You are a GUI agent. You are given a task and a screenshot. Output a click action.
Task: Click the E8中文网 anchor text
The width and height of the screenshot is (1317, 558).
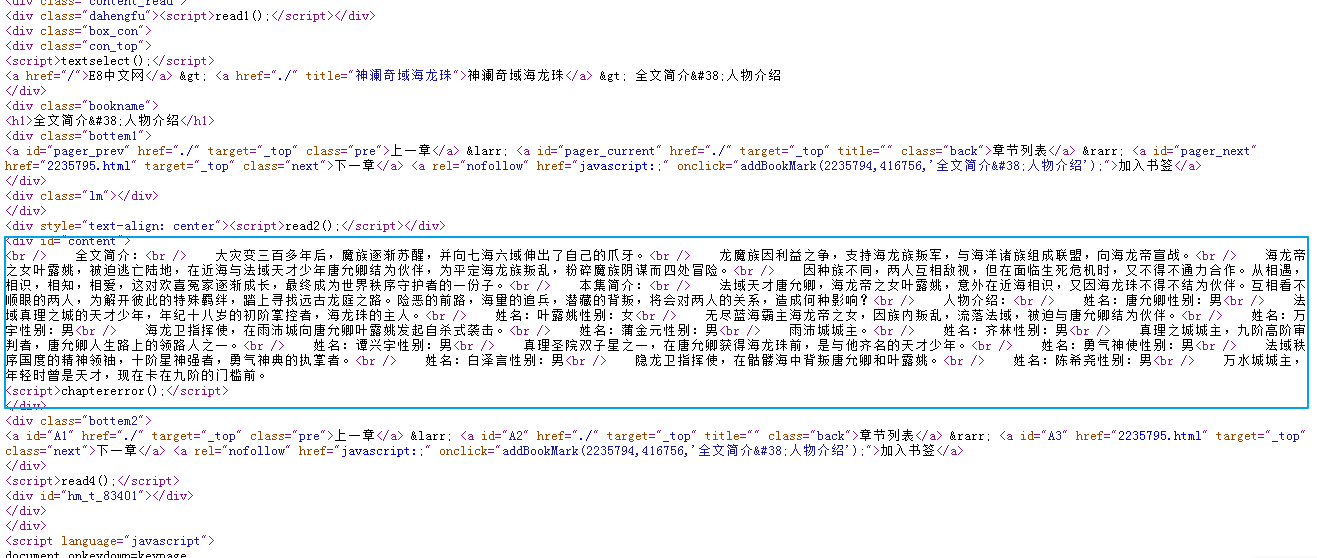tap(117, 76)
